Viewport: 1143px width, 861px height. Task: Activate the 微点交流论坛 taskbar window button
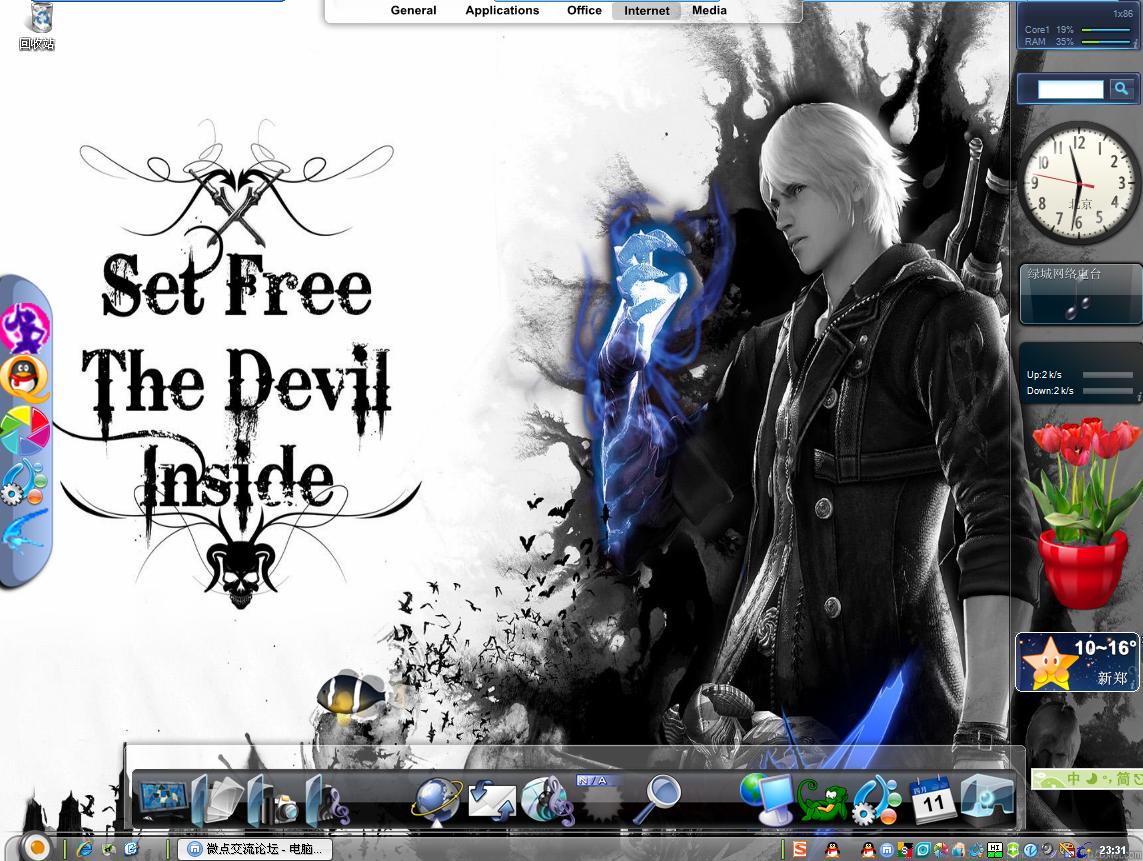(255, 849)
